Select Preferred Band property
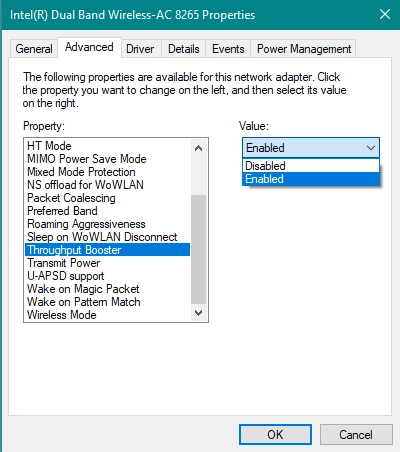 (107, 211)
